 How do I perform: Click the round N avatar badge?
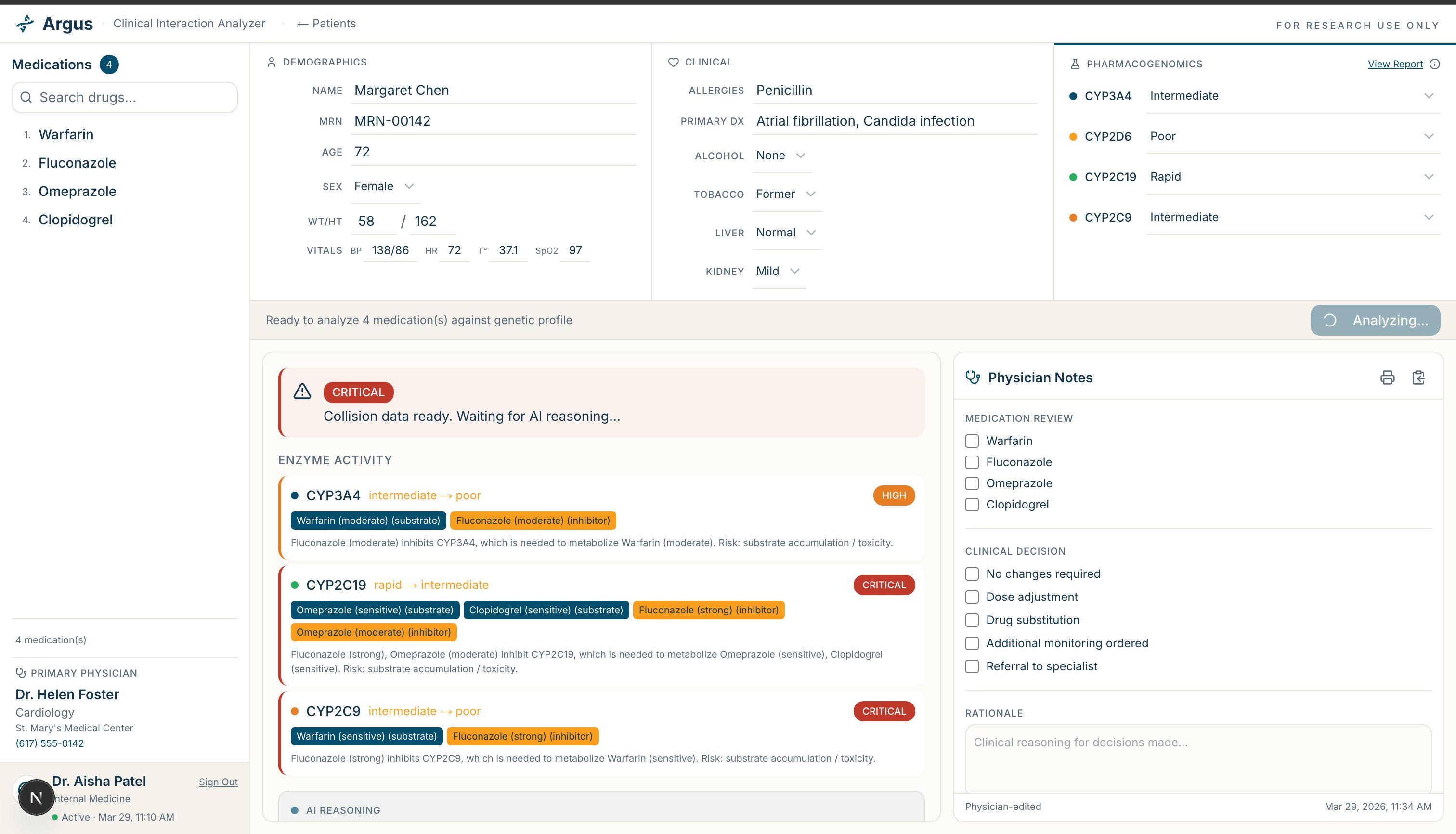tap(36, 797)
